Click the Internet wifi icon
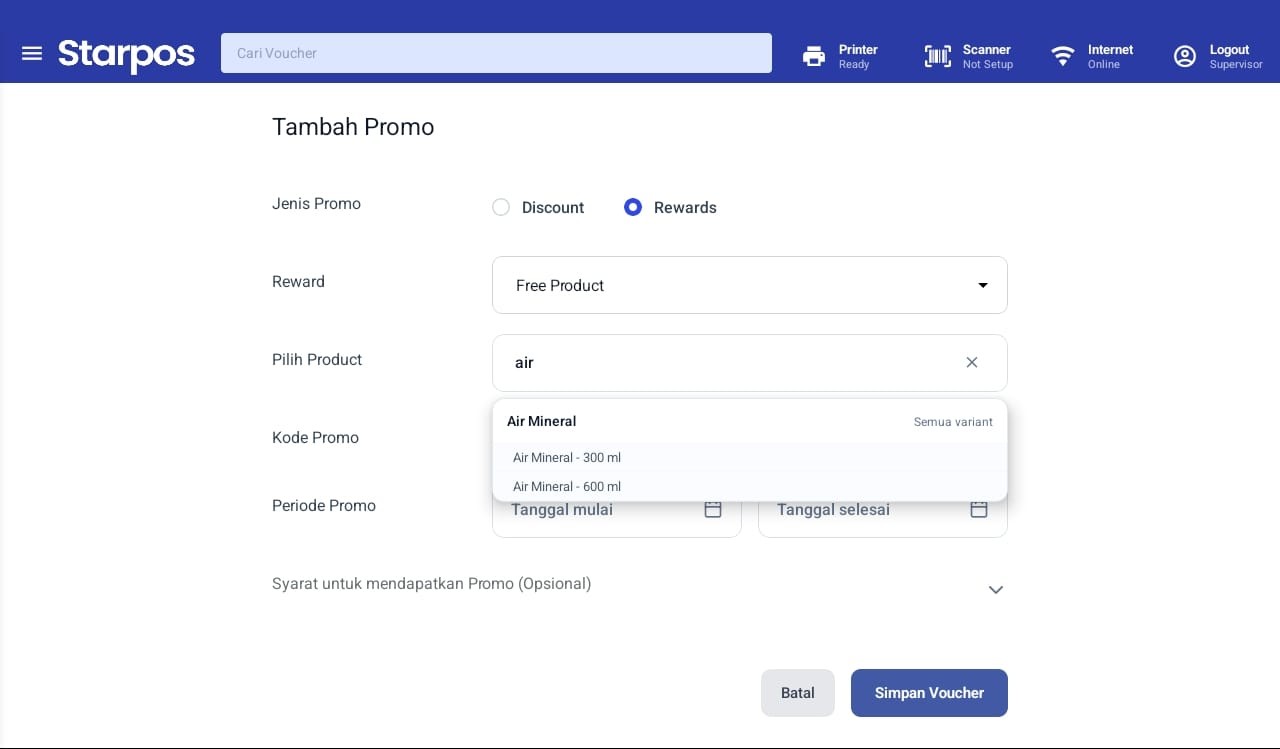Viewport: 1280px width, 749px height. (1063, 56)
